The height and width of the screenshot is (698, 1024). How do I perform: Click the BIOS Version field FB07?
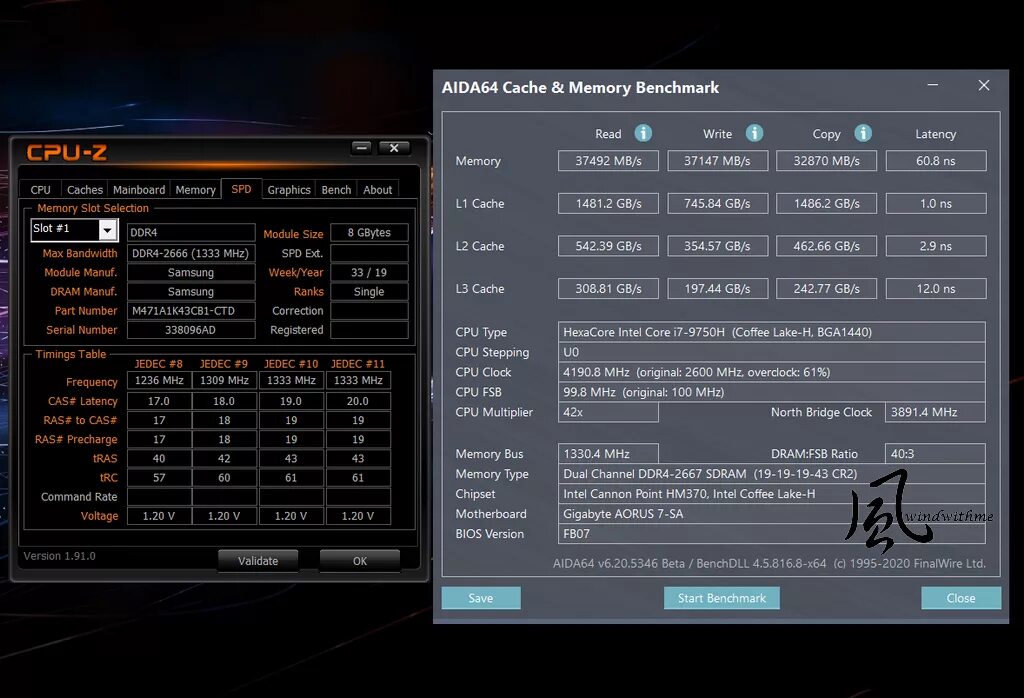tap(771, 533)
